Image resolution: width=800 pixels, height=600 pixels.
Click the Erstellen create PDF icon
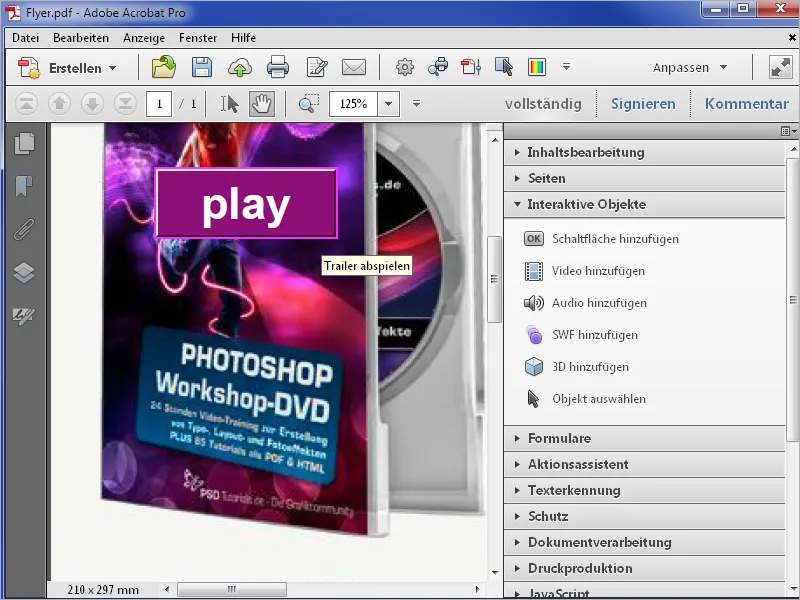29,68
